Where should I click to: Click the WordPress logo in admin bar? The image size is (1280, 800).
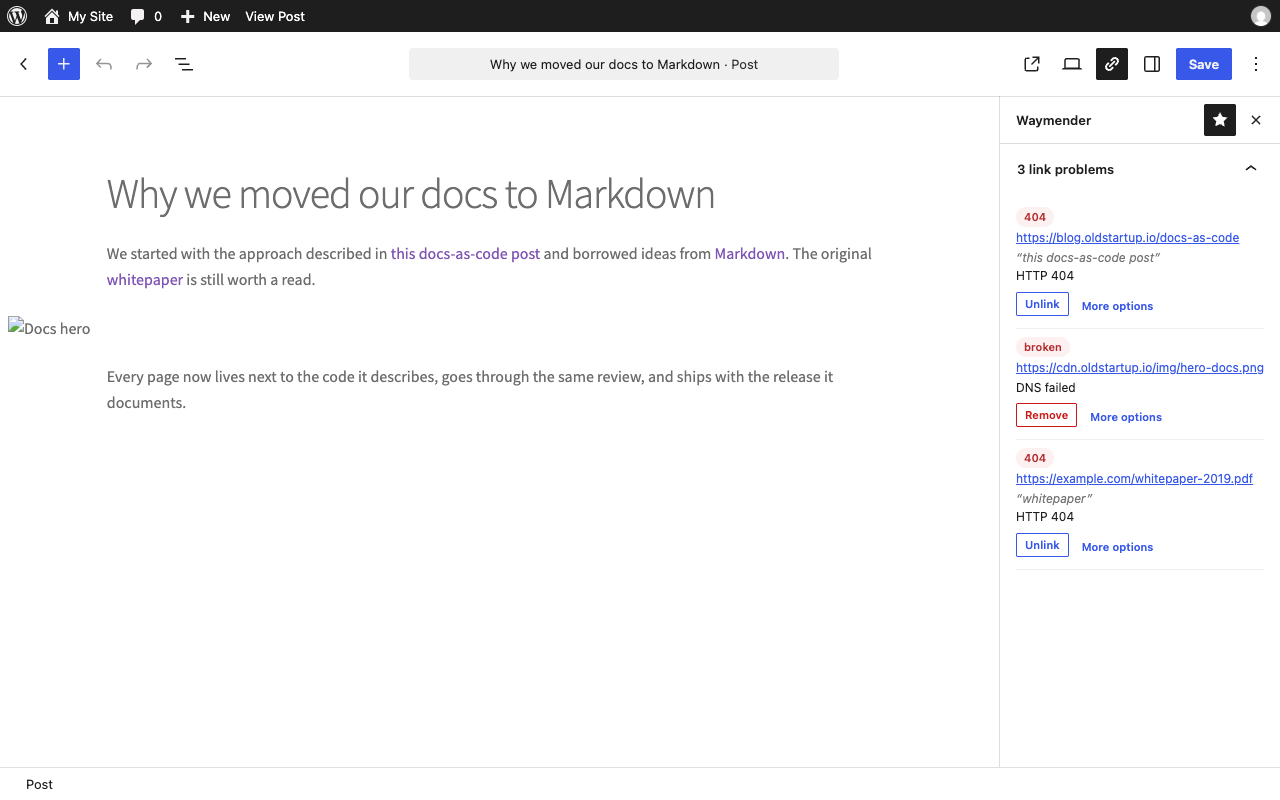pyautogui.click(x=17, y=16)
